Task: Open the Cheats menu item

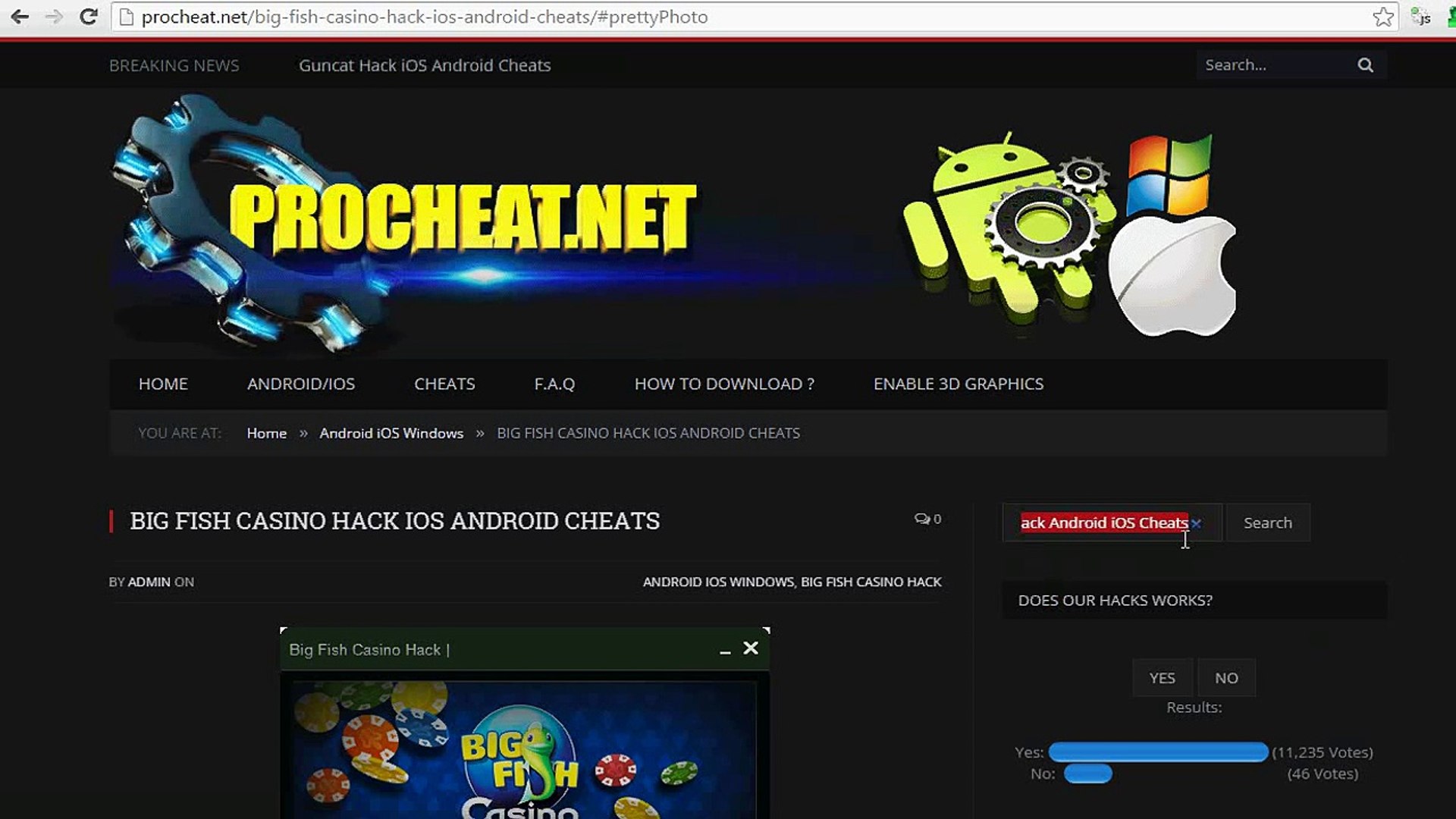Action: pyautogui.click(x=444, y=384)
